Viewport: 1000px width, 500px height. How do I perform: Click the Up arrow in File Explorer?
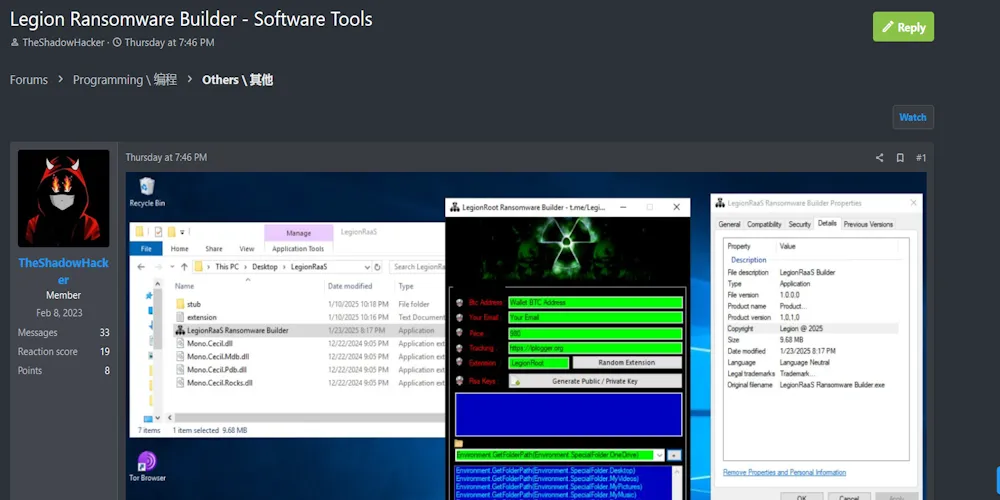[x=184, y=267]
